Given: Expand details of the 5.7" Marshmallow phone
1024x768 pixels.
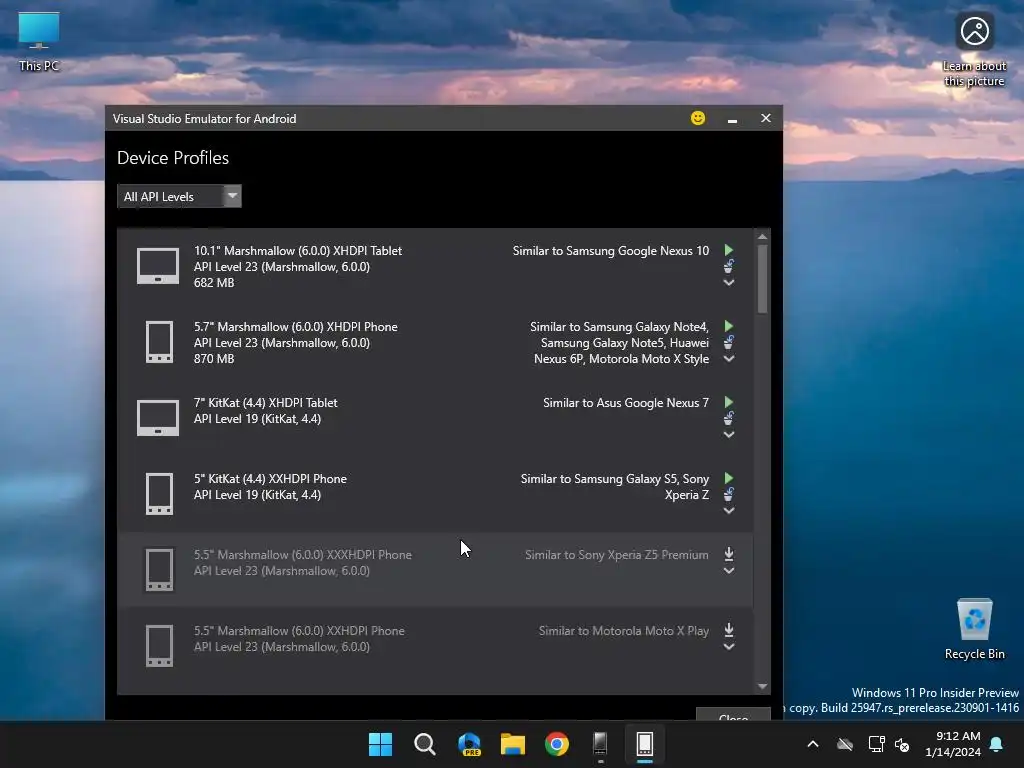Looking at the screenshot, I should tap(729, 359).
